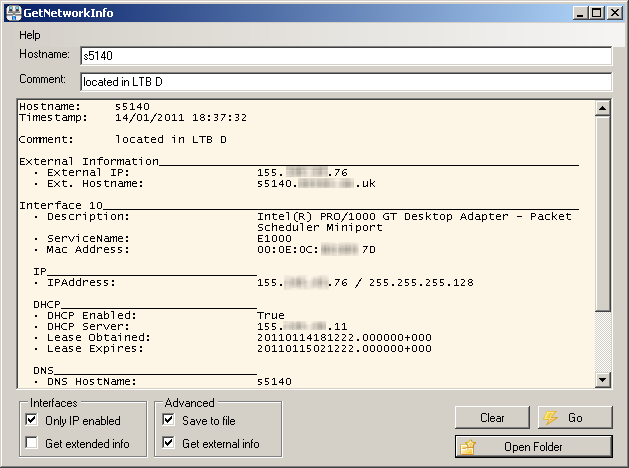
Task: Click the output pane scrollbar thumb
Action: pos(603,210)
